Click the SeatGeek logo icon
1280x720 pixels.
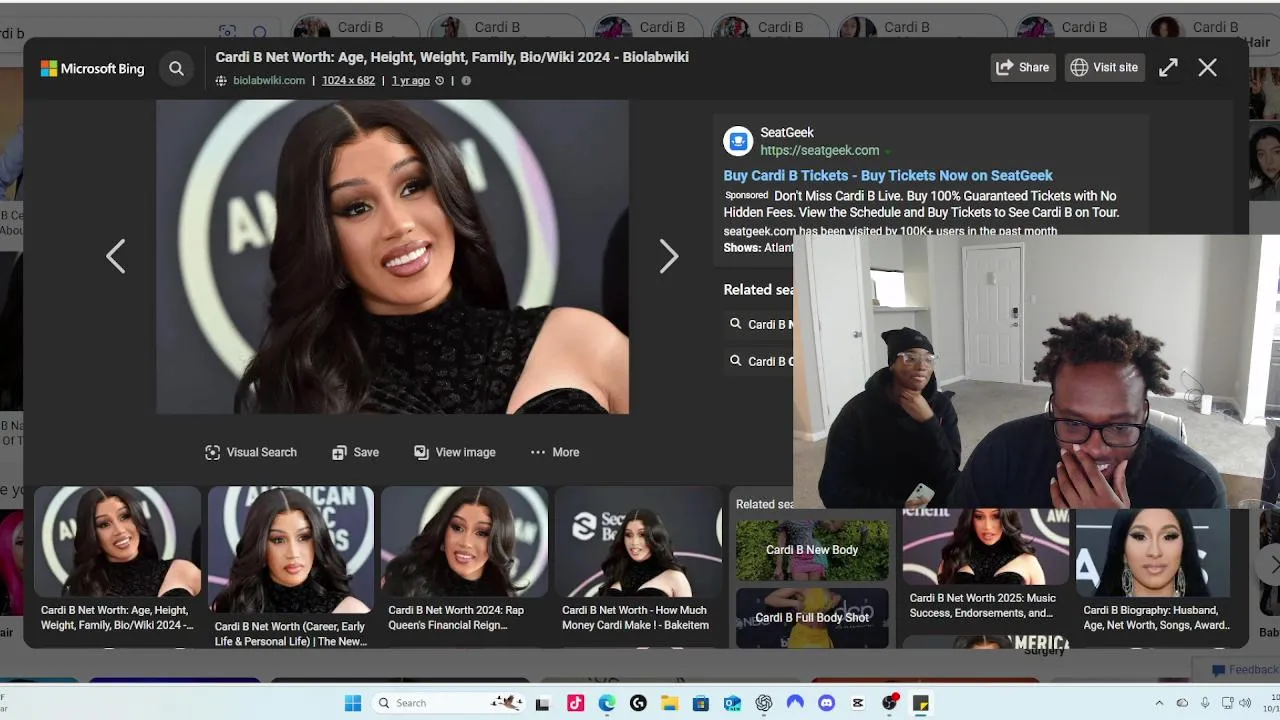pyautogui.click(x=738, y=141)
